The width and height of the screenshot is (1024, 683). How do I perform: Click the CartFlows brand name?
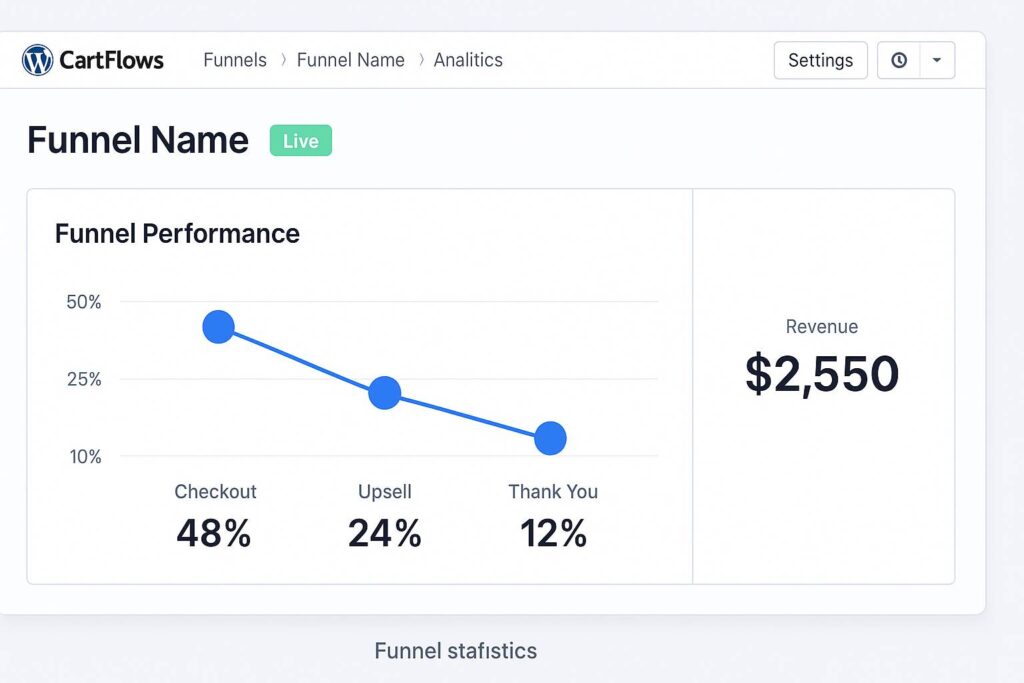[111, 60]
